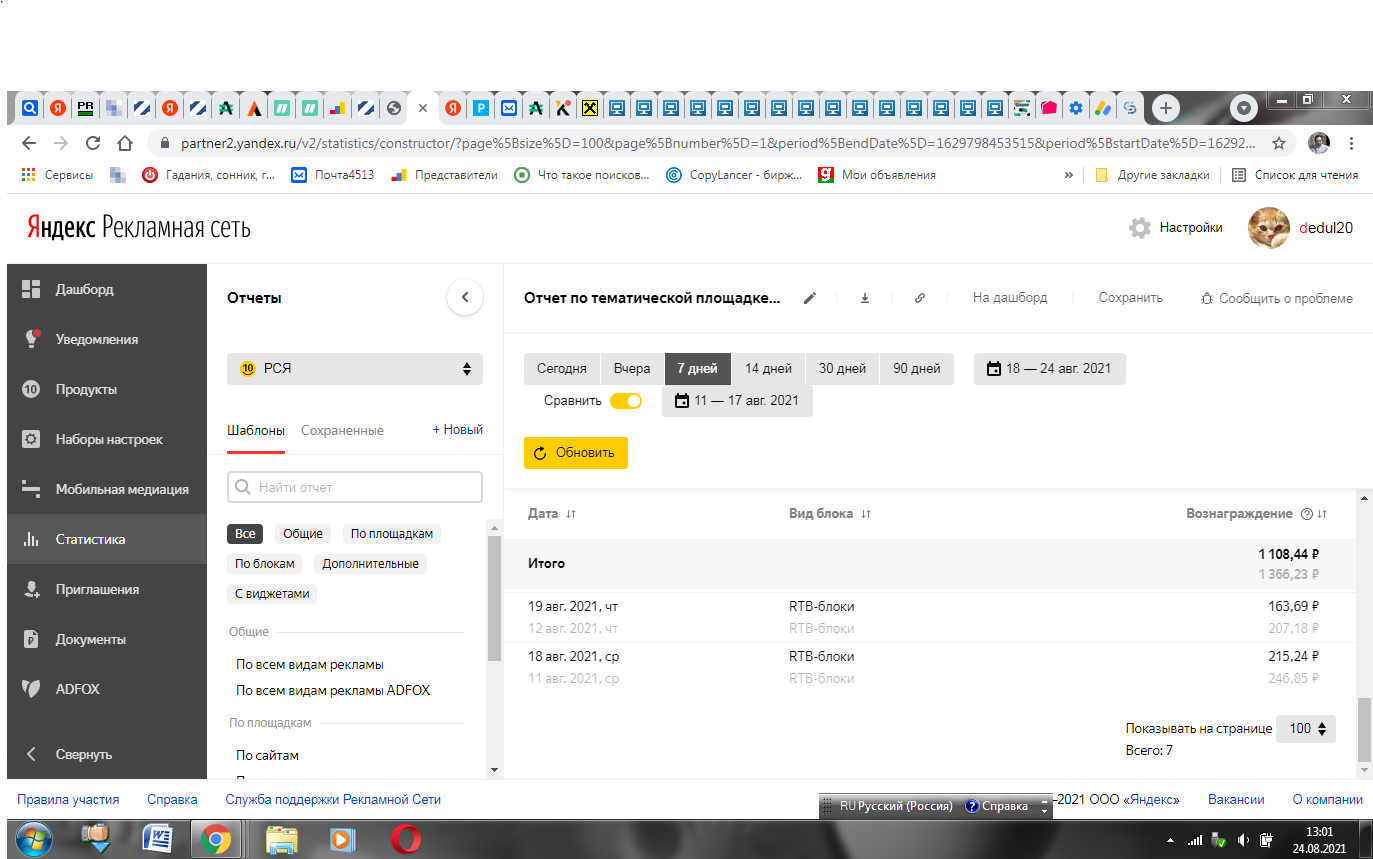The height and width of the screenshot is (859, 1373).
Task: Open Приглашения in the sidebar
Action: pyautogui.click(x=107, y=589)
